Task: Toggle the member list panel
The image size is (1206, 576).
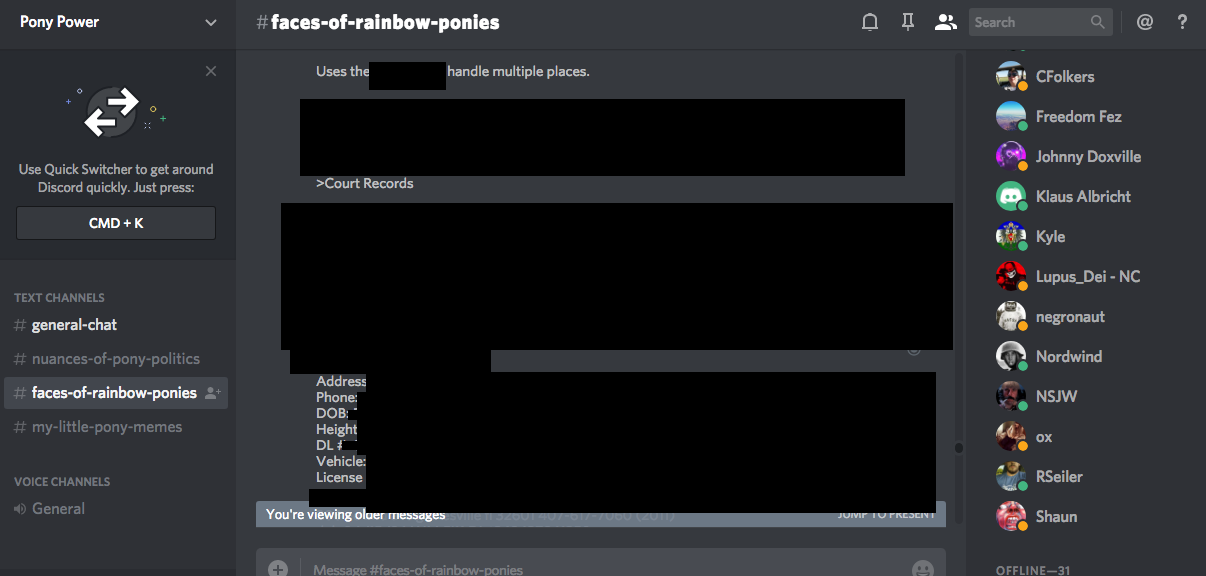Action: [x=945, y=22]
